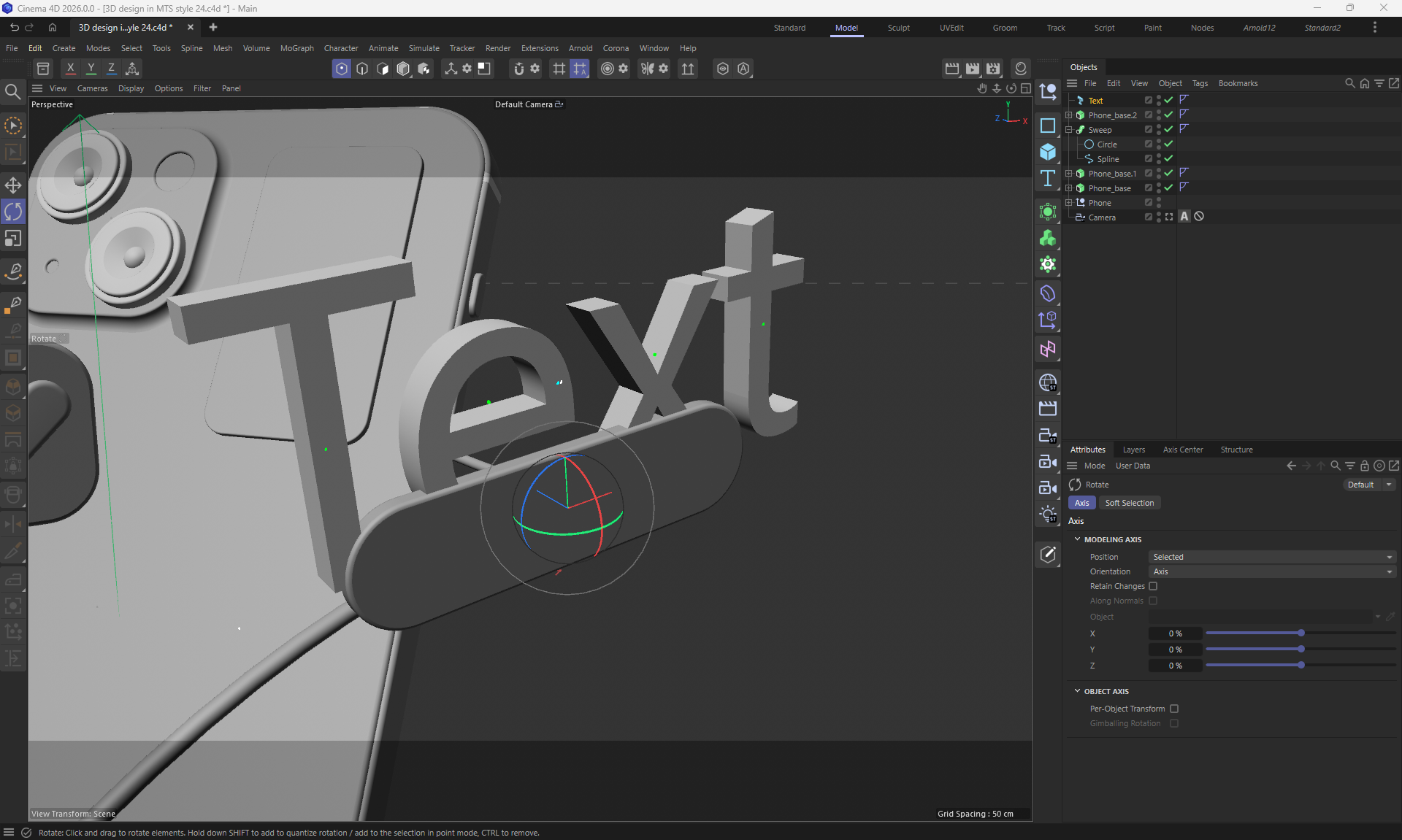
Task: Lock the X axis in toolbar
Action: (70, 68)
